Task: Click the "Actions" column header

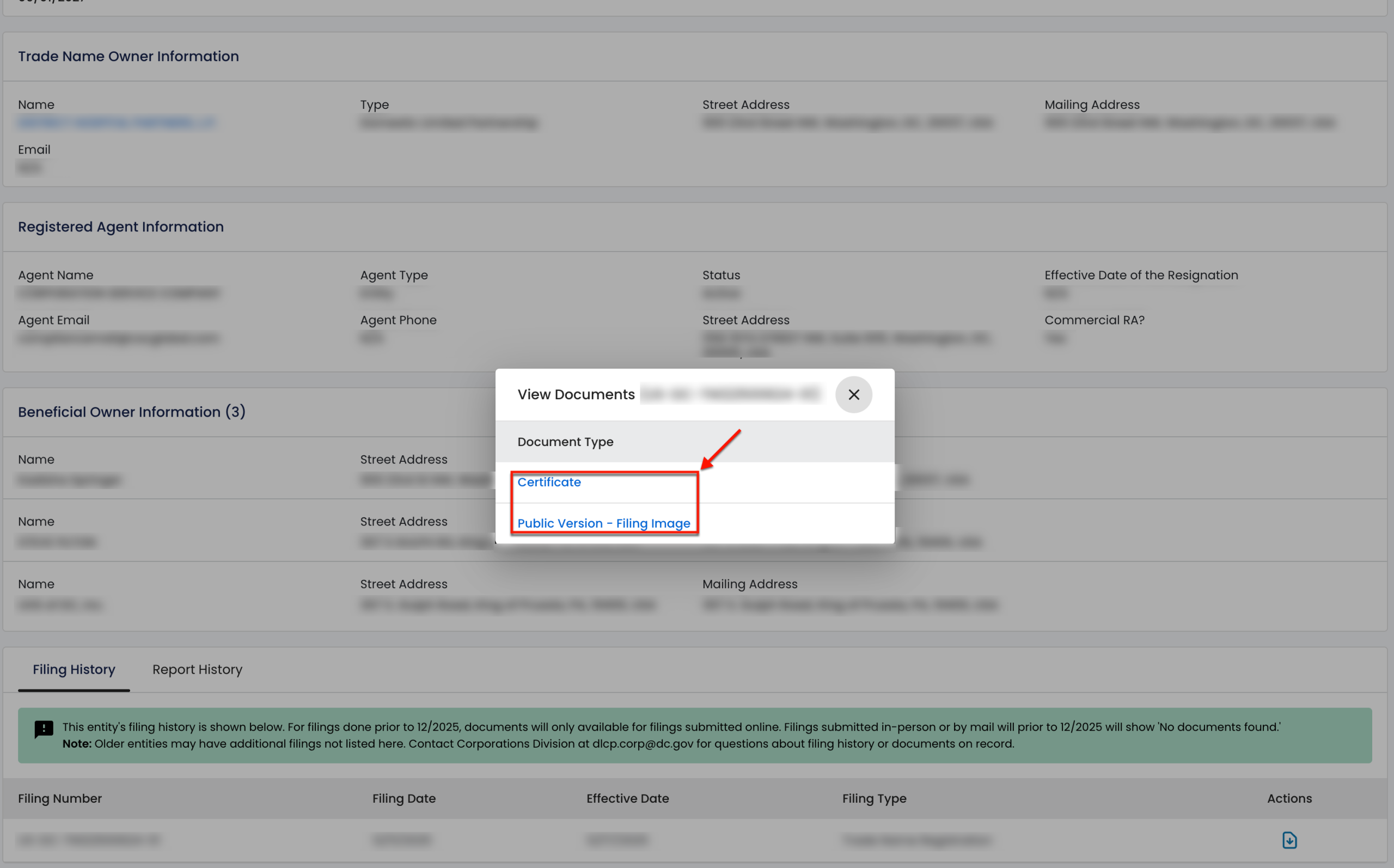Action: tap(1289, 798)
